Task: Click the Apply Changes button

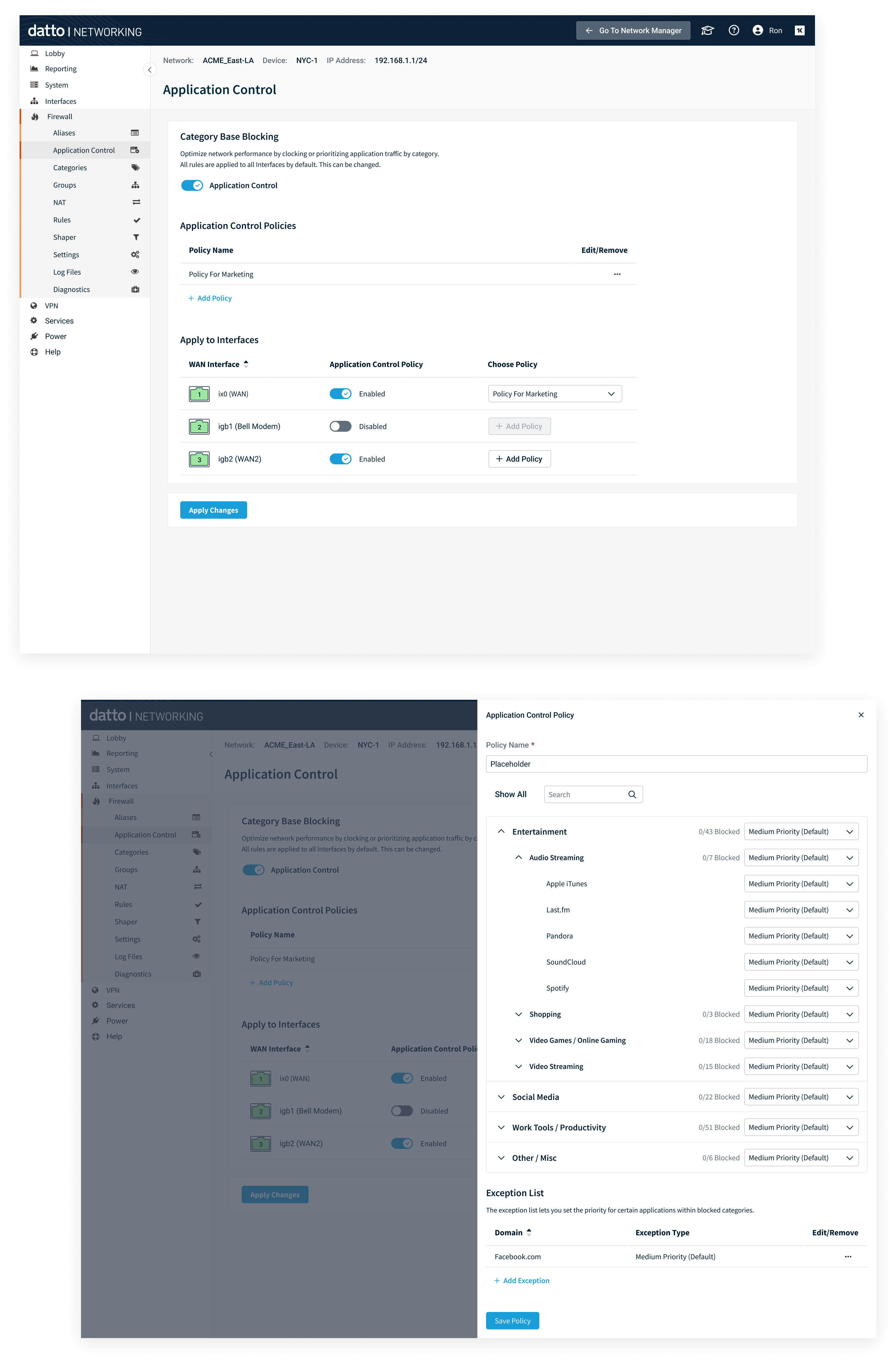Action: (x=213, y=510)
